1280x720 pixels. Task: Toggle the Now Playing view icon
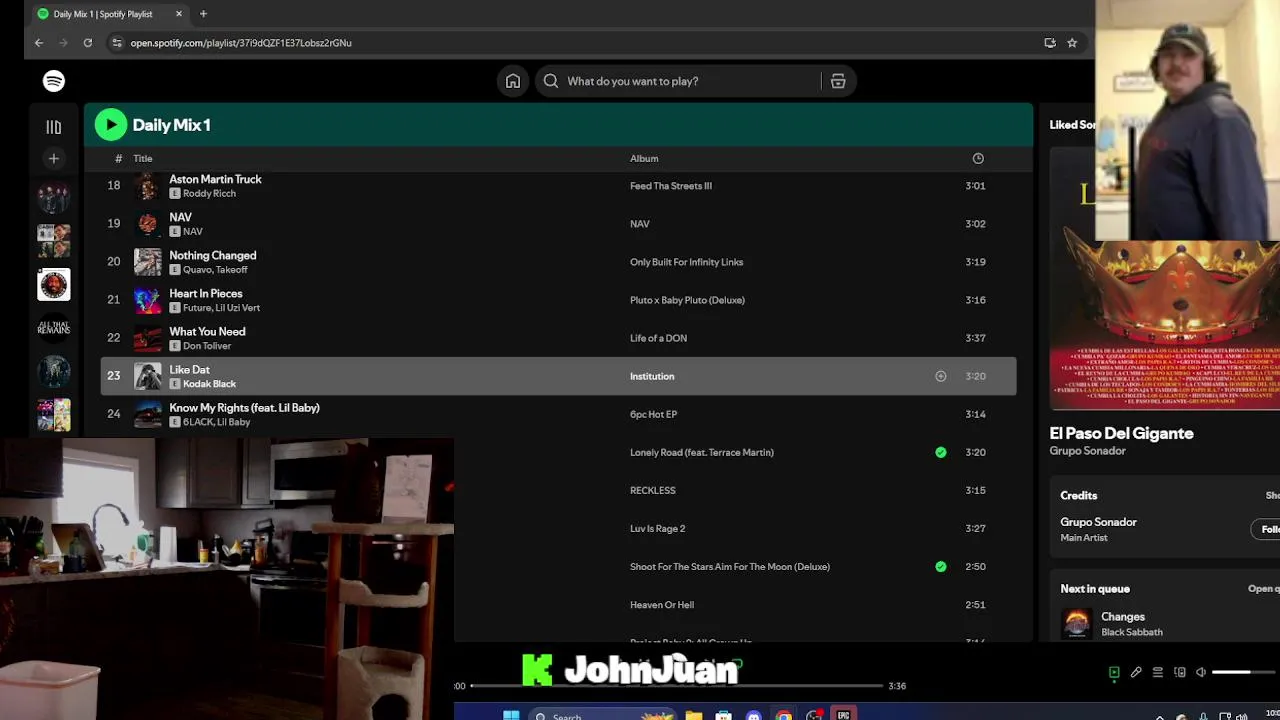point(1114,672)
